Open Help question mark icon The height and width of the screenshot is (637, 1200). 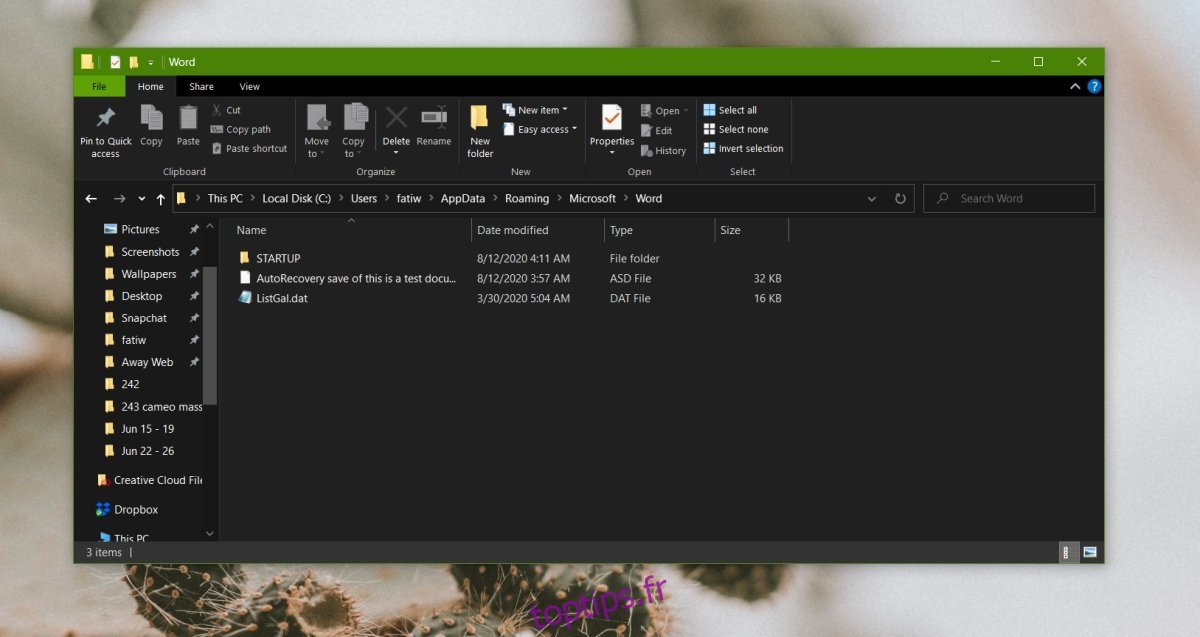point(1094,87)
